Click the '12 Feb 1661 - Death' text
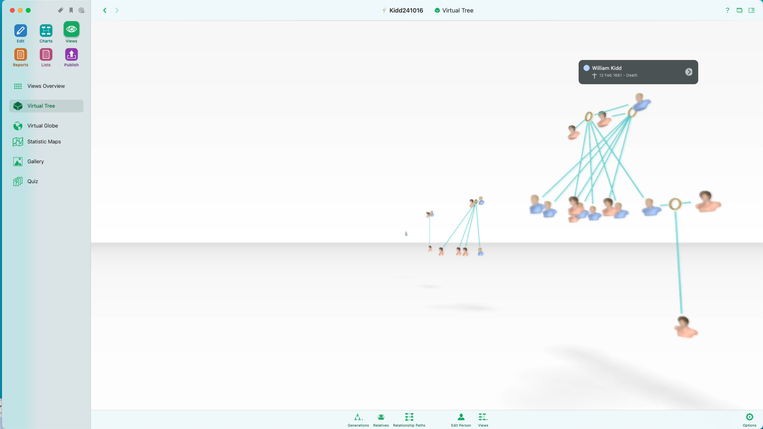The width and height of the screenshot is (763, 429). (618, 75)
